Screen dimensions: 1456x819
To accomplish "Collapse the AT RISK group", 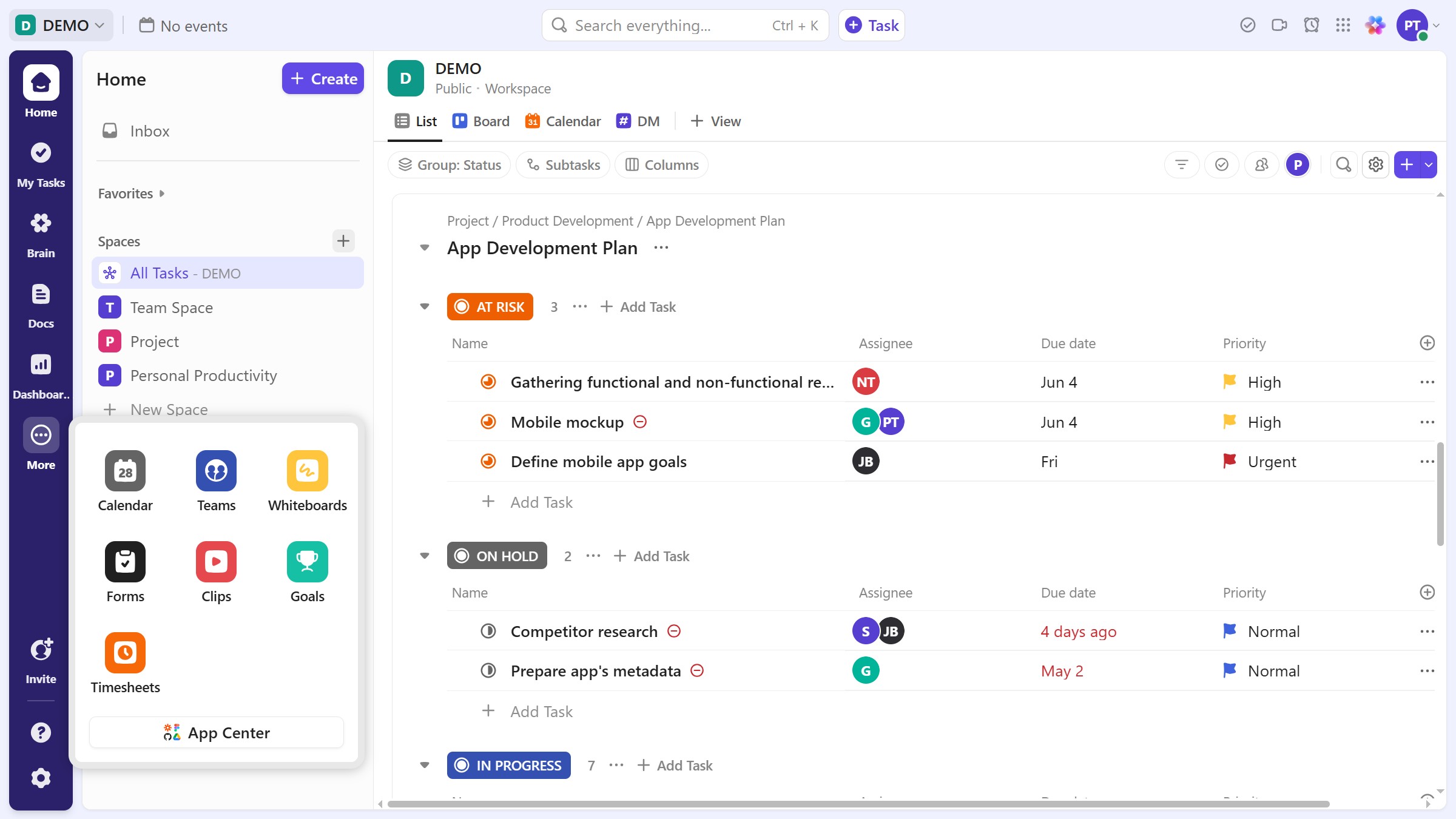I will pyautogui.click(x=425, y=306).
